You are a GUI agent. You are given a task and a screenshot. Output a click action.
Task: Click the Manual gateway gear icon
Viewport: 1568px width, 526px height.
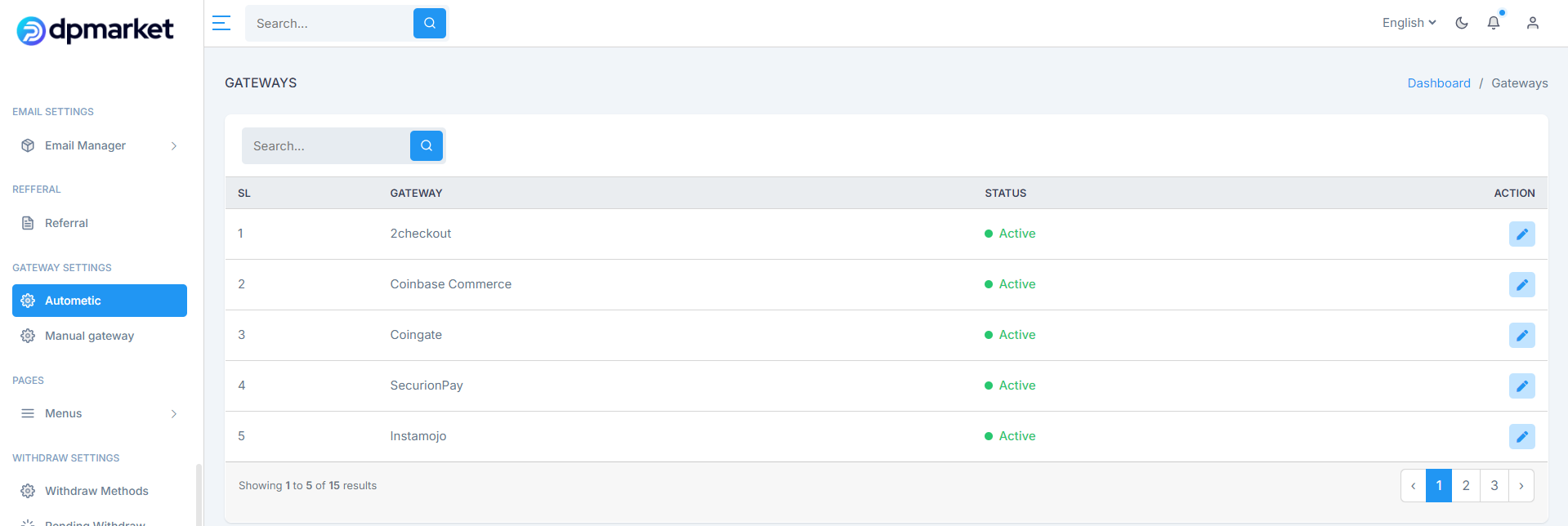(x=28, y=336)
